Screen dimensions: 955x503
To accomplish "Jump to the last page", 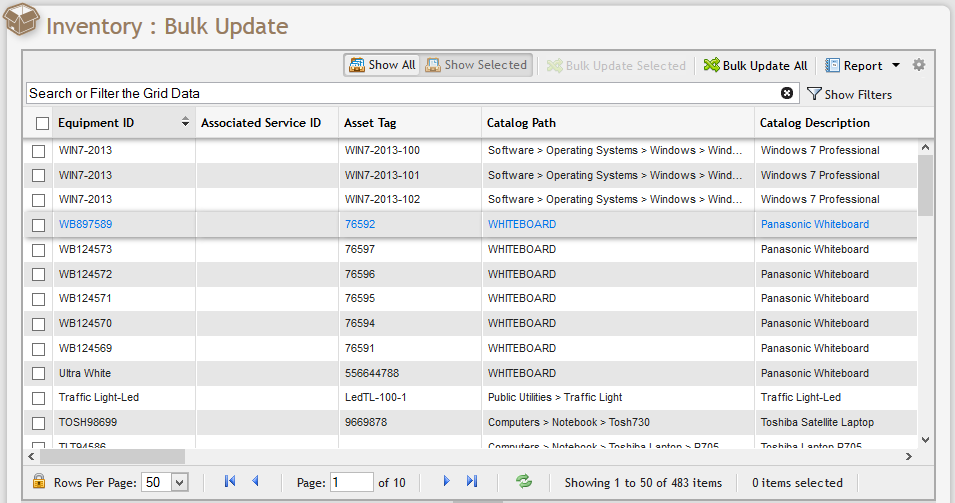I will (x=472, y=481).
